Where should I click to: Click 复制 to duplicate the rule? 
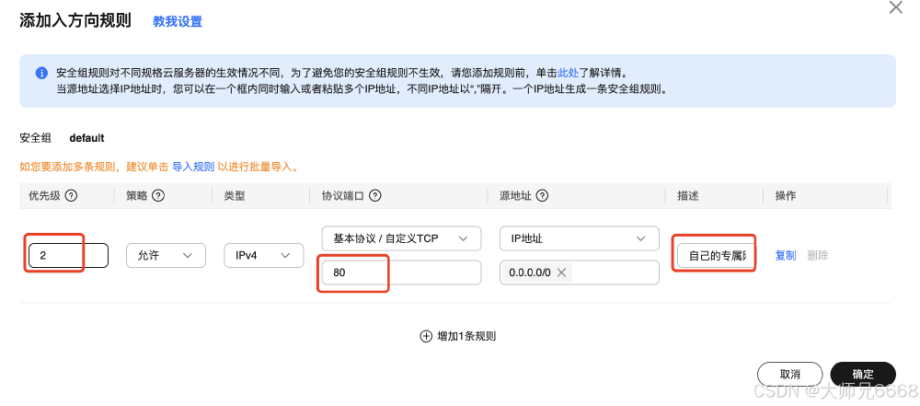coord(786,256)
